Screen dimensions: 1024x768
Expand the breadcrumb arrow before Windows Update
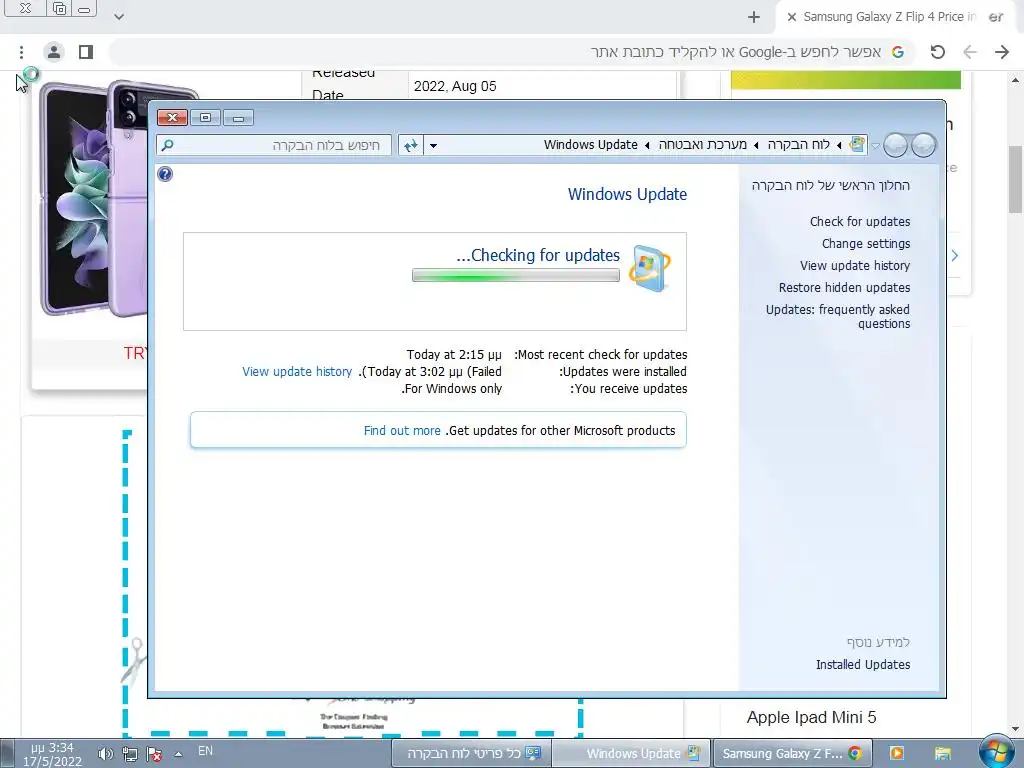pyautogui.click(x=647, y=145)
